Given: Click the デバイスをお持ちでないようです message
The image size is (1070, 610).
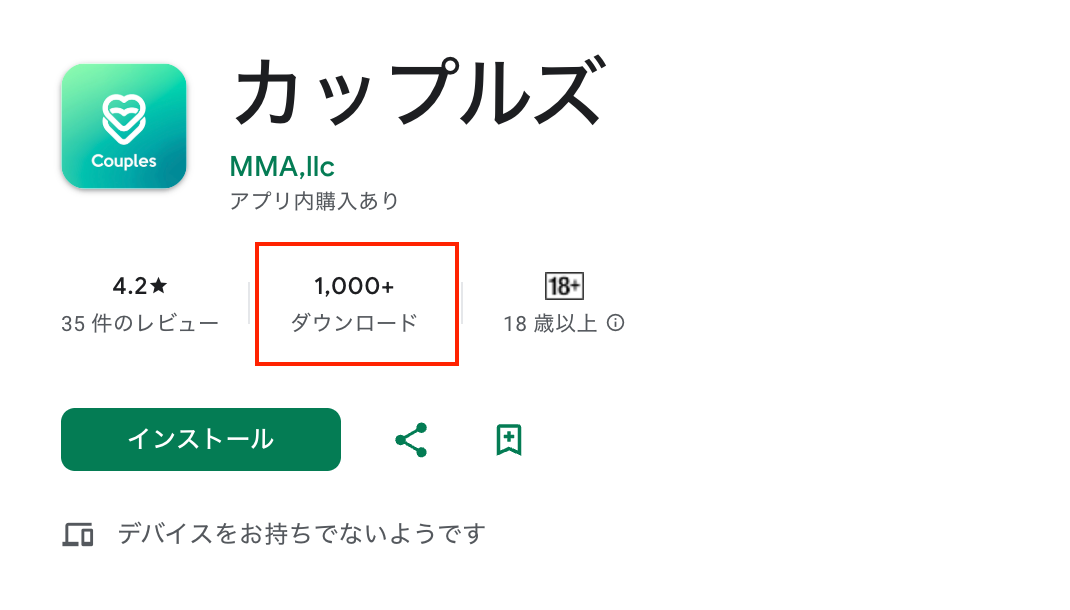Looking at the screenshot, I should [x=301, y=534].
